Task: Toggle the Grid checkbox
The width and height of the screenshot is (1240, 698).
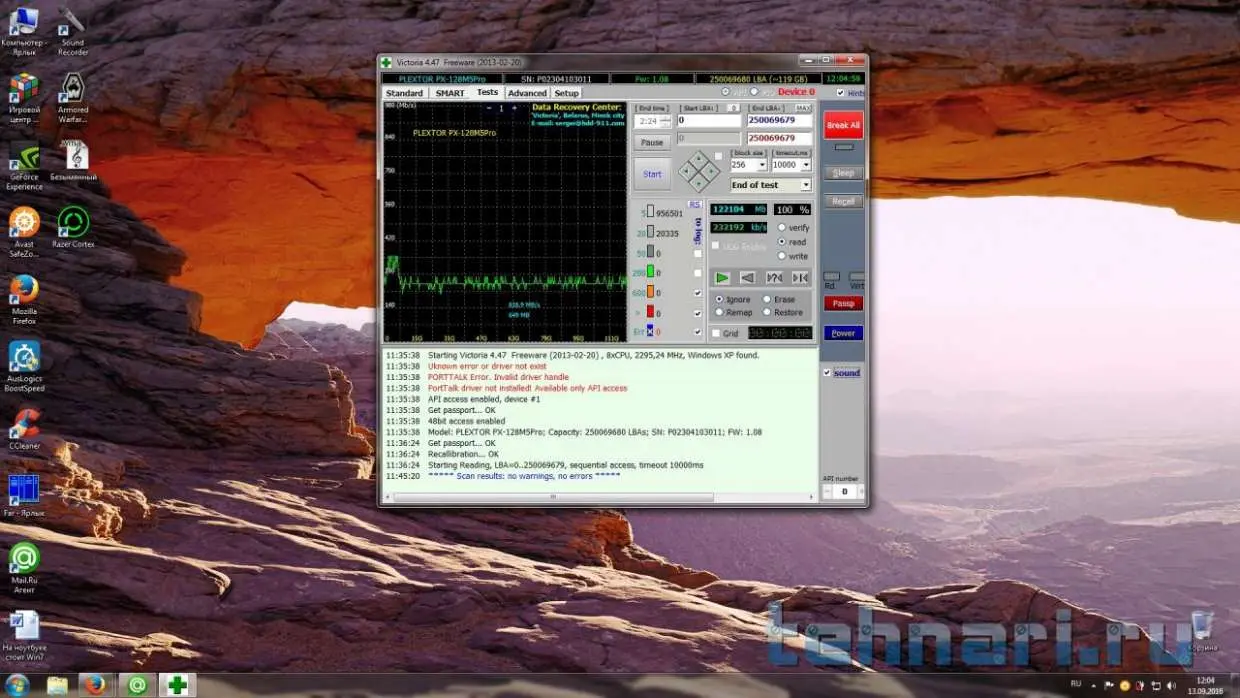Action: 716,333
